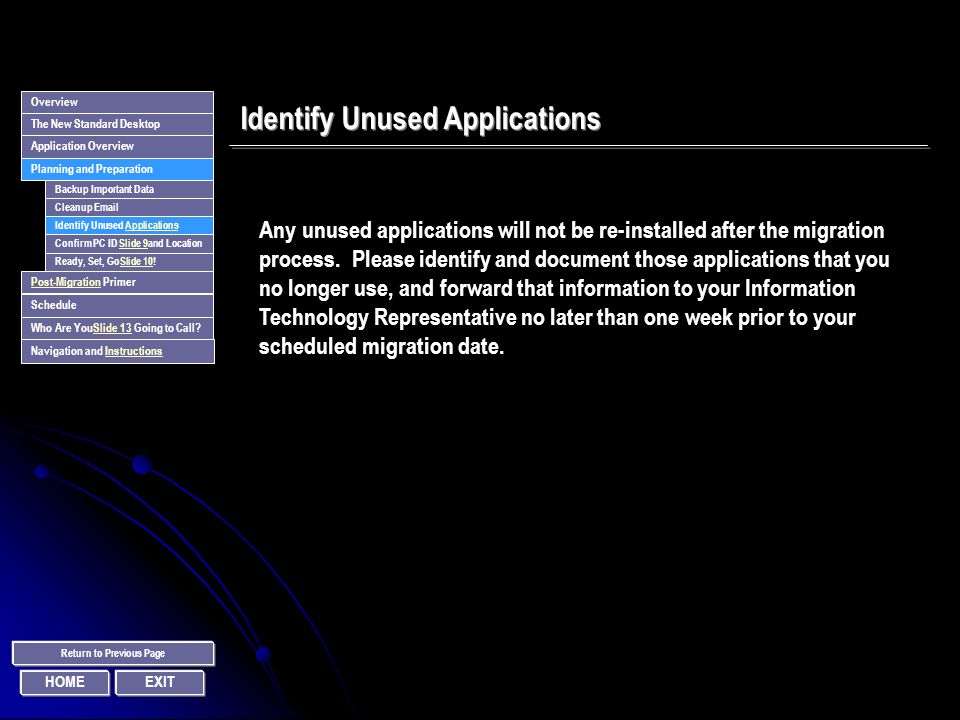Screen dimensions: 960x720
Task: Open Confirm PC ID and Location item
Action: pyautogui.click(x=130, y=243)
